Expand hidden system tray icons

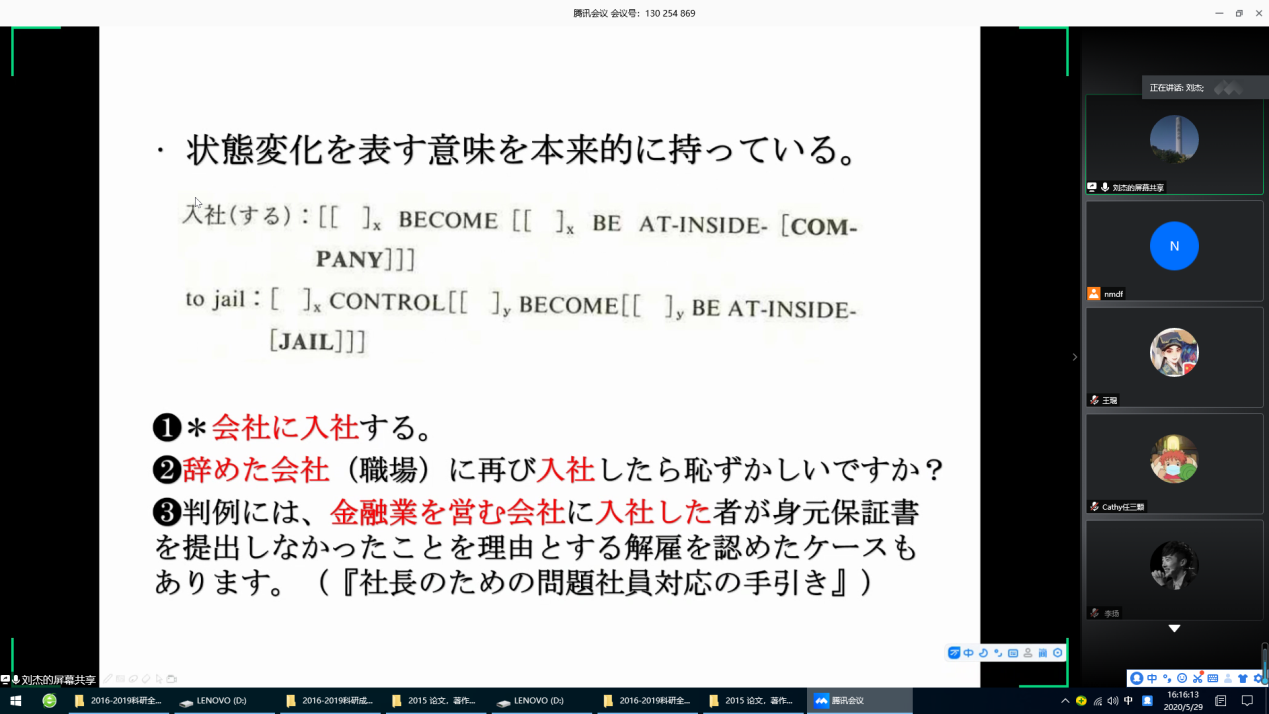pos(1065,701)
